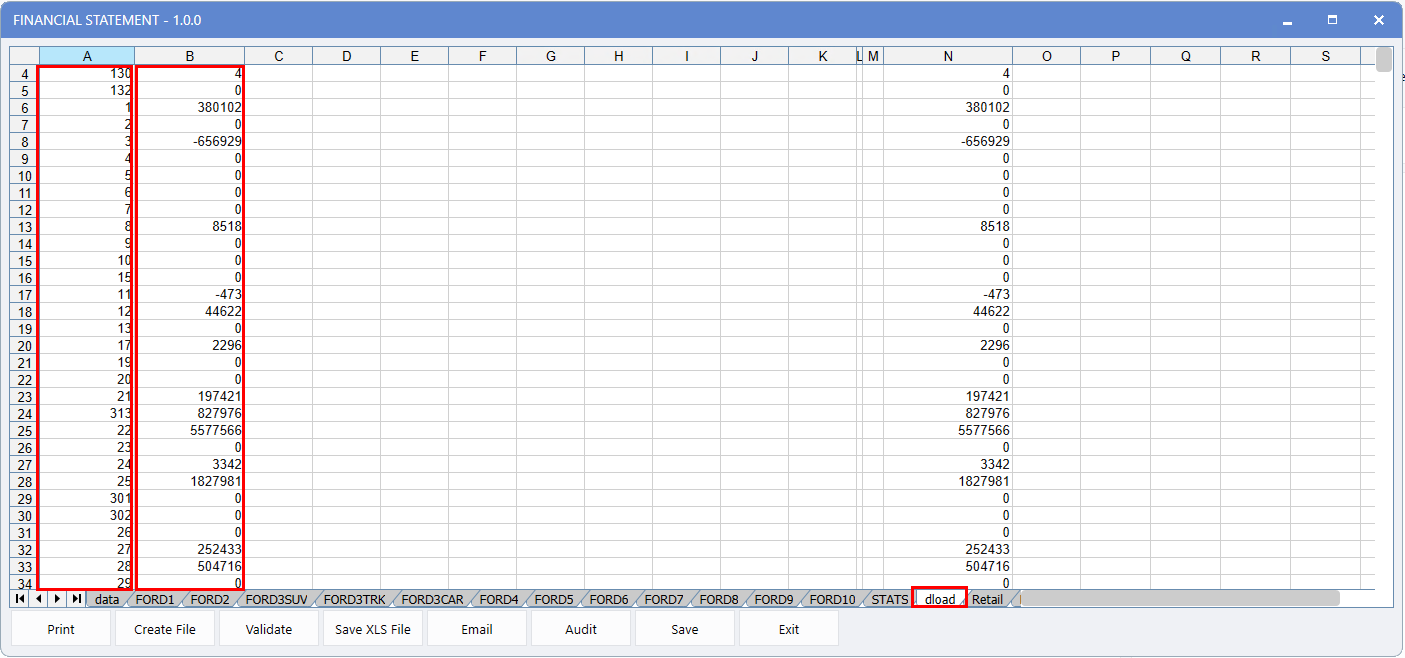
Task: Select the dload sheet tab
Action: pyautogui.click(x=940, y=599)
